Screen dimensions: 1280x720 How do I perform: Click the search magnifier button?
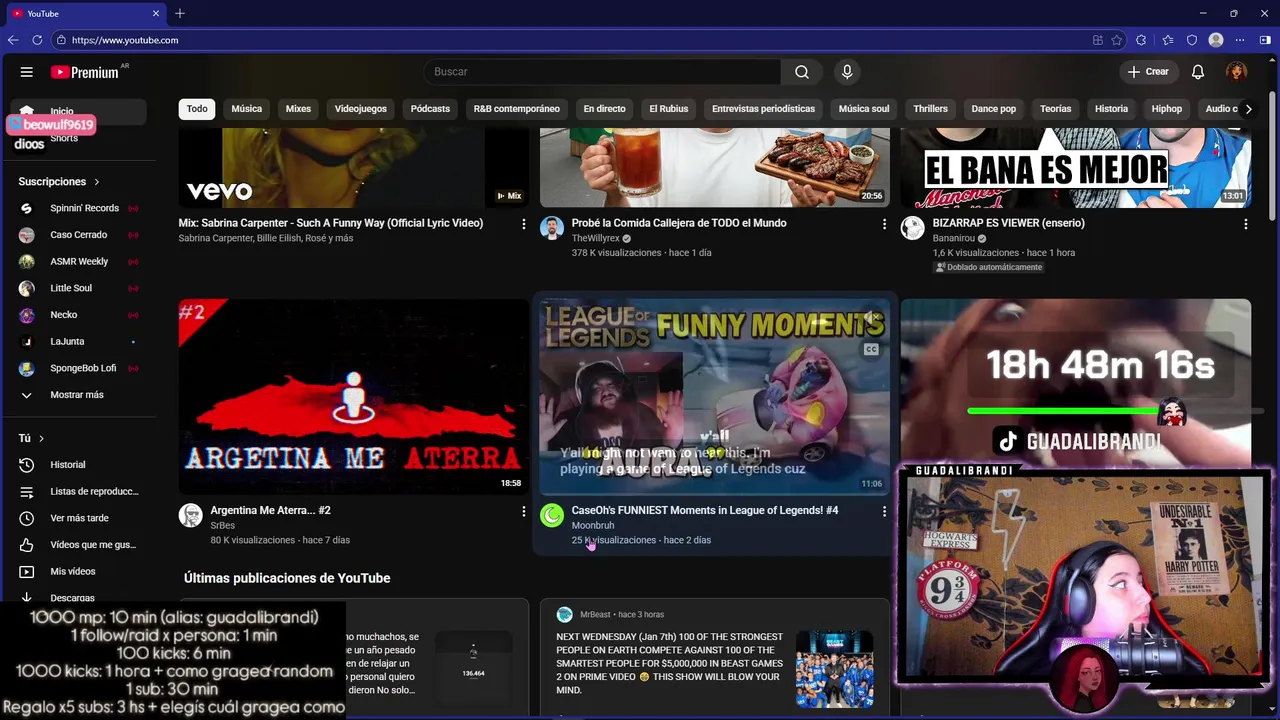coord(802,72)
